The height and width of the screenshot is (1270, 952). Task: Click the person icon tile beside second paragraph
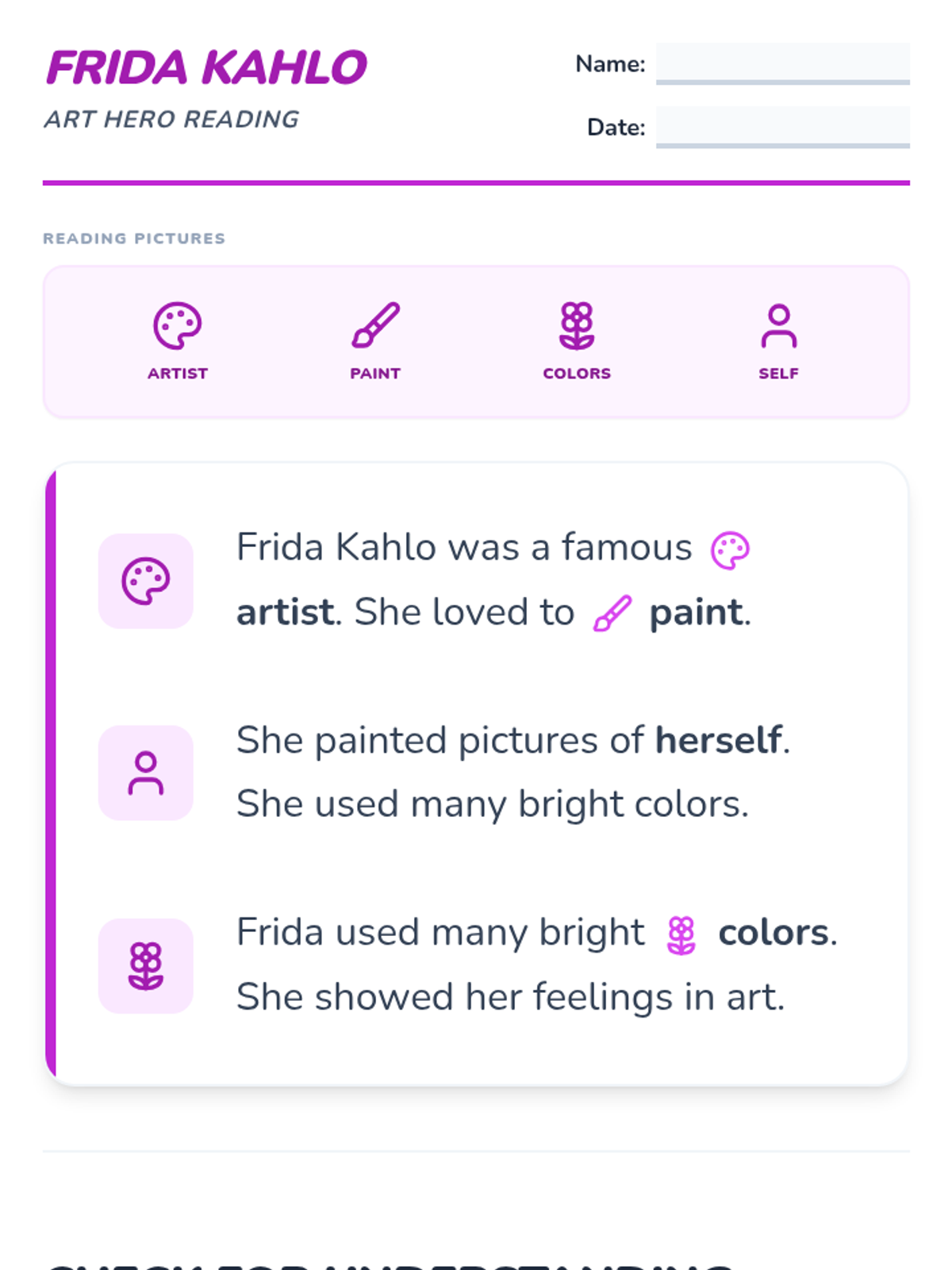pyautogui.click(x=146, y=773)
